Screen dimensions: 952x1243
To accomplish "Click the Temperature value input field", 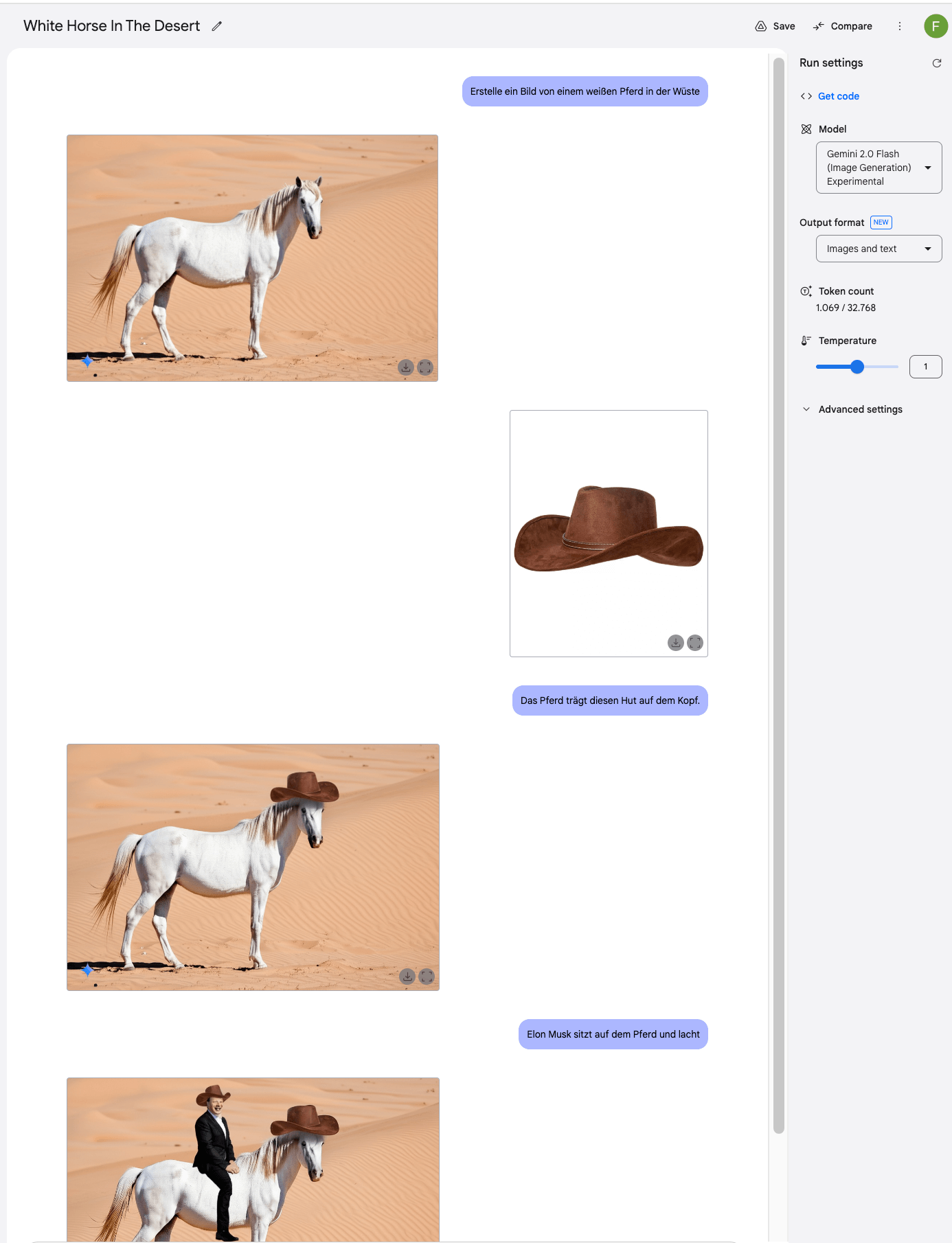I will pos(925,367).
